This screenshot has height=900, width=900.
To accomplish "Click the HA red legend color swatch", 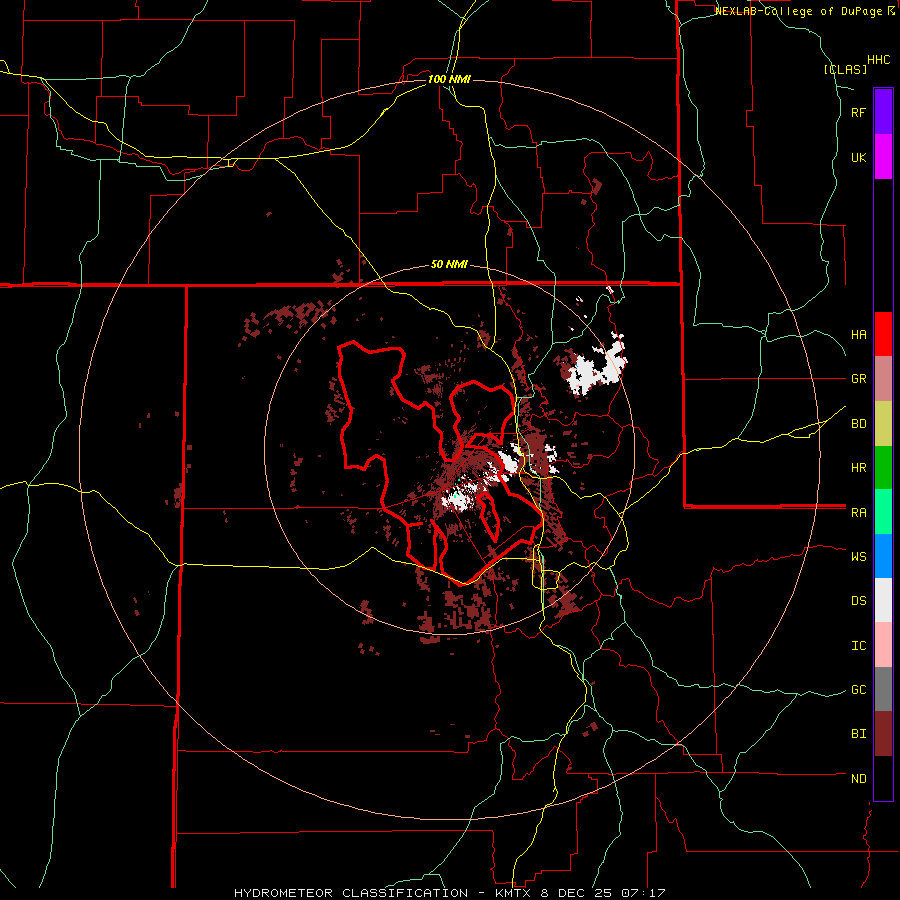I will [x=883, y=334].
